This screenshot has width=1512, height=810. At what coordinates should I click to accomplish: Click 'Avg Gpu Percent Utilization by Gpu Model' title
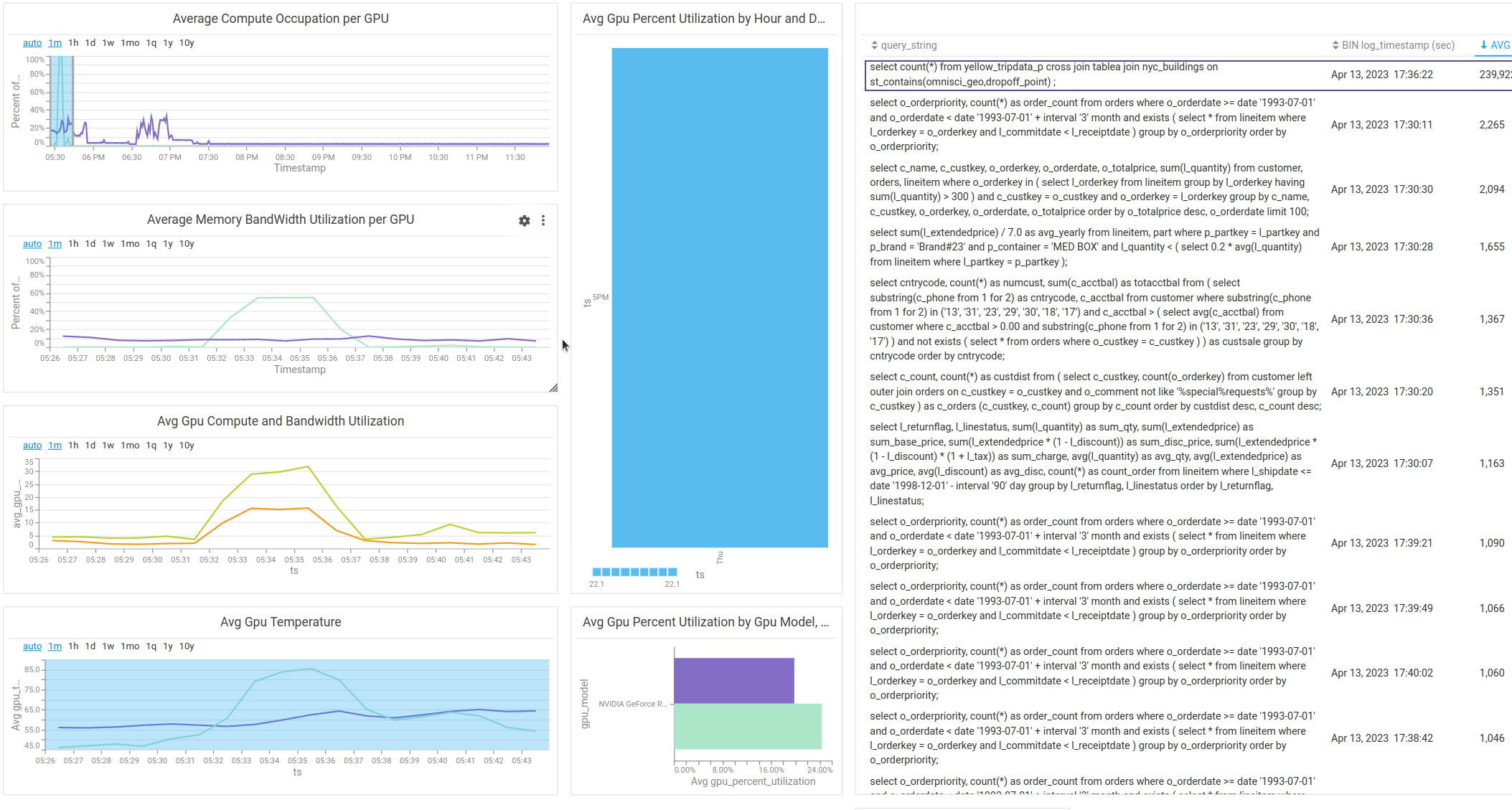point(705,622)
